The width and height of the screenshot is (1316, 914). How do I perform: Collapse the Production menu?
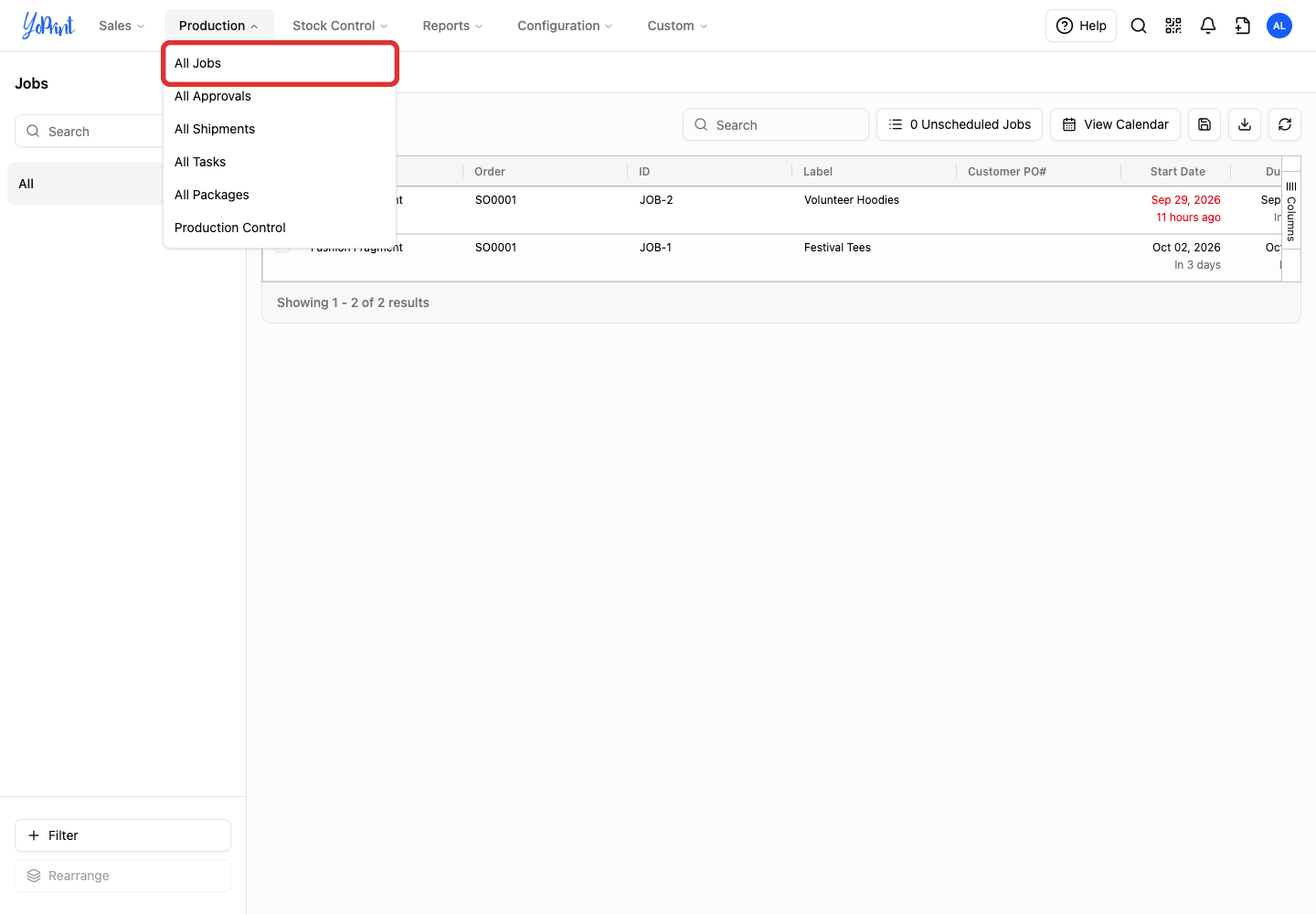pos(219,26)
